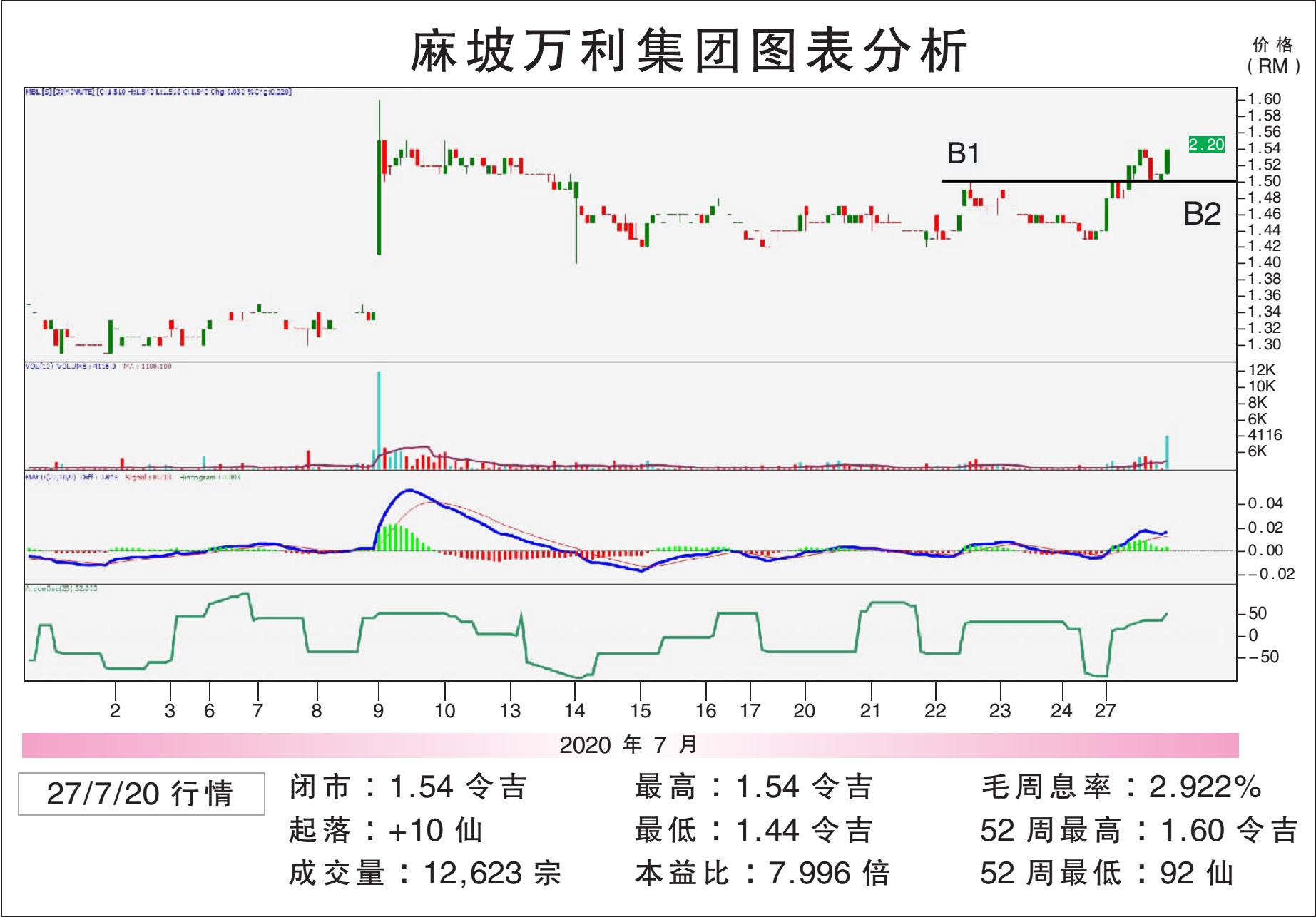Viewport: 1316px width, 917px height.
Task: Click the 本益比：7.996 倍 value
Action: coord(762,873)
